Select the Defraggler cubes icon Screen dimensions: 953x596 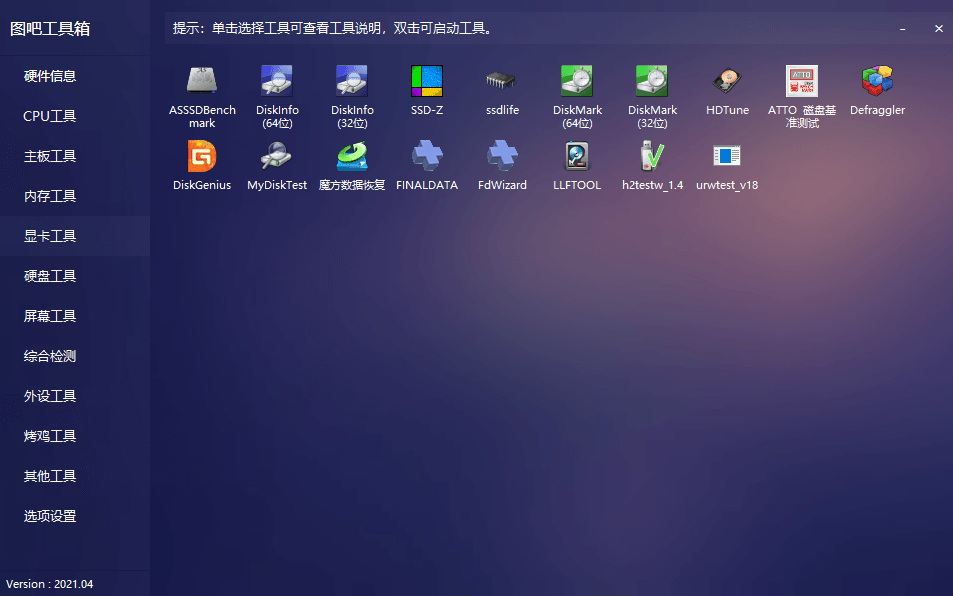coord(877,81)
